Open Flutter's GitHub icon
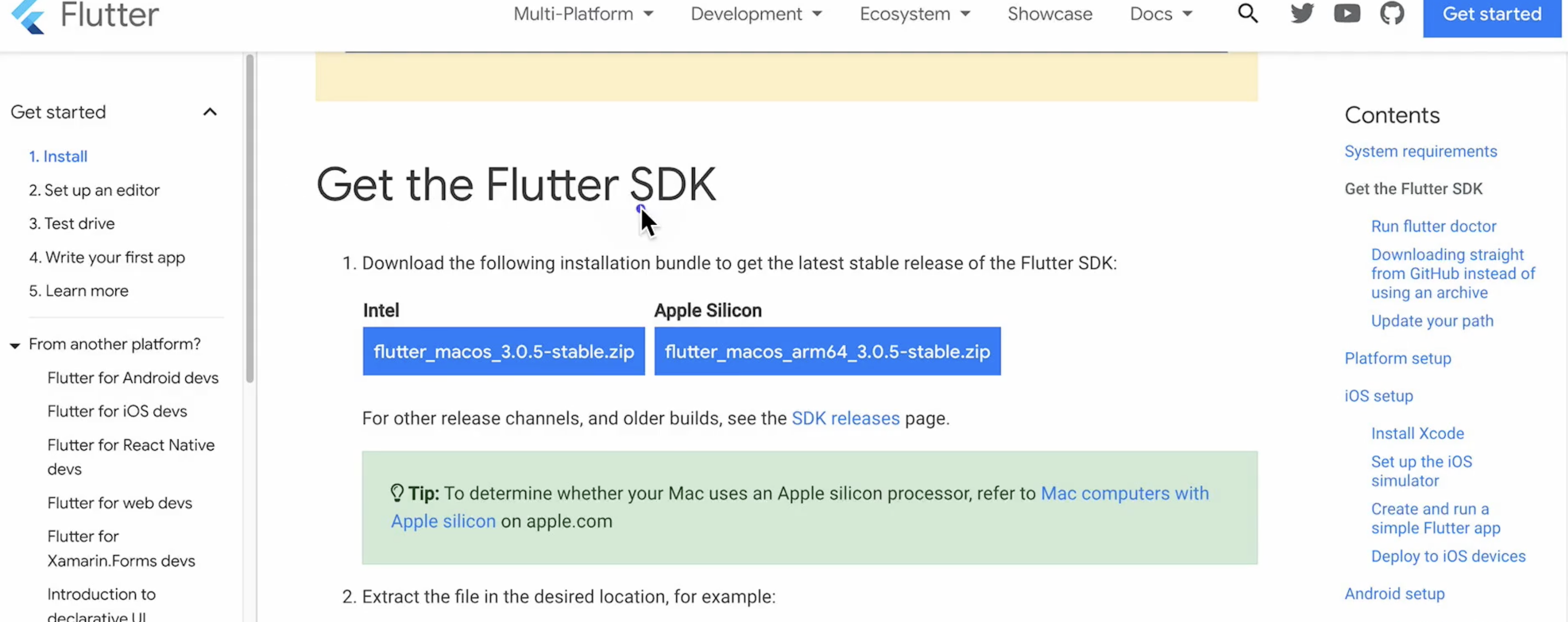 pyautogui.click(x=1392, y=14)
